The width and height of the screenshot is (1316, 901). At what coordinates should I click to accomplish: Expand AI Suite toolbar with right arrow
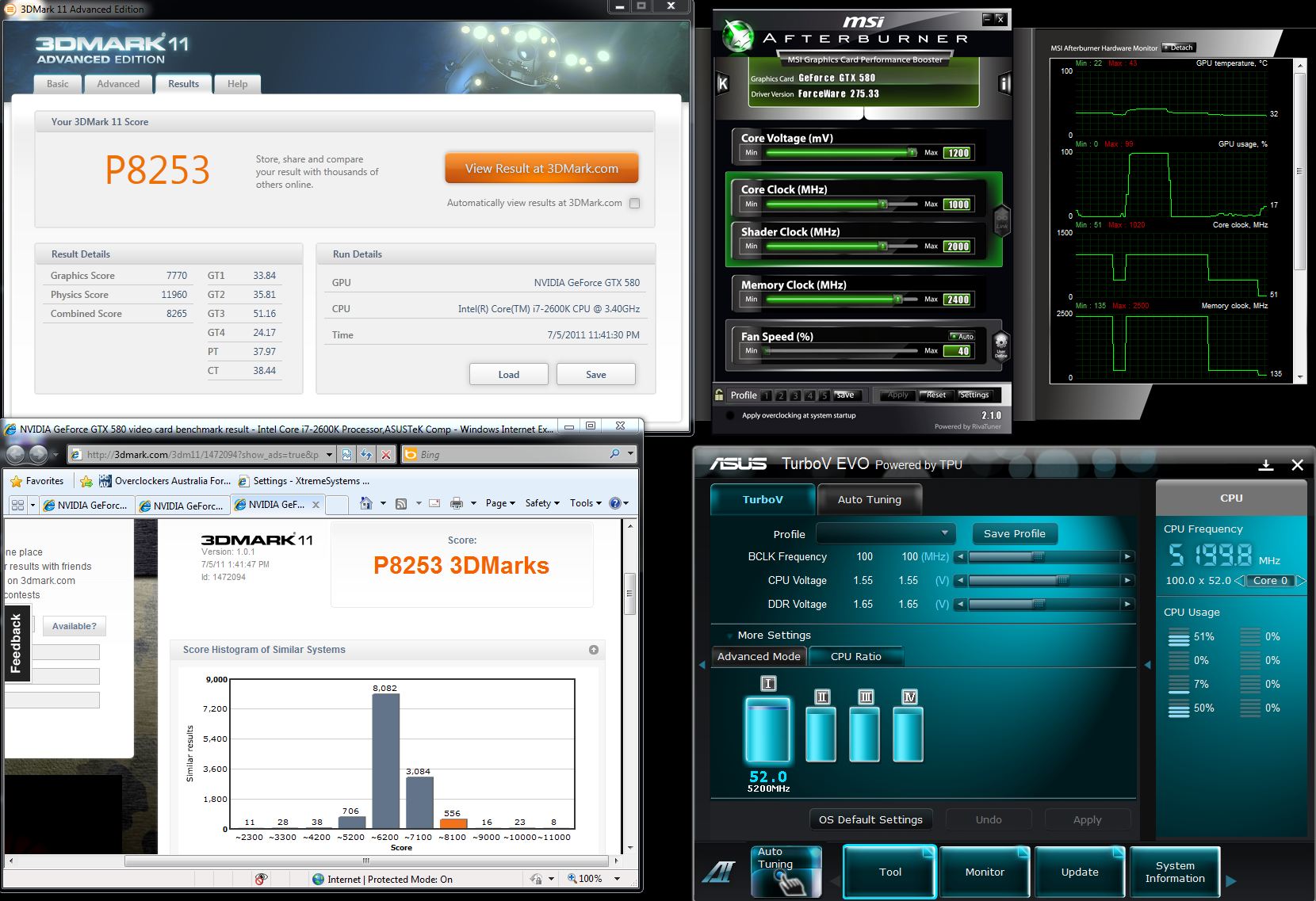click(1230, 880)
